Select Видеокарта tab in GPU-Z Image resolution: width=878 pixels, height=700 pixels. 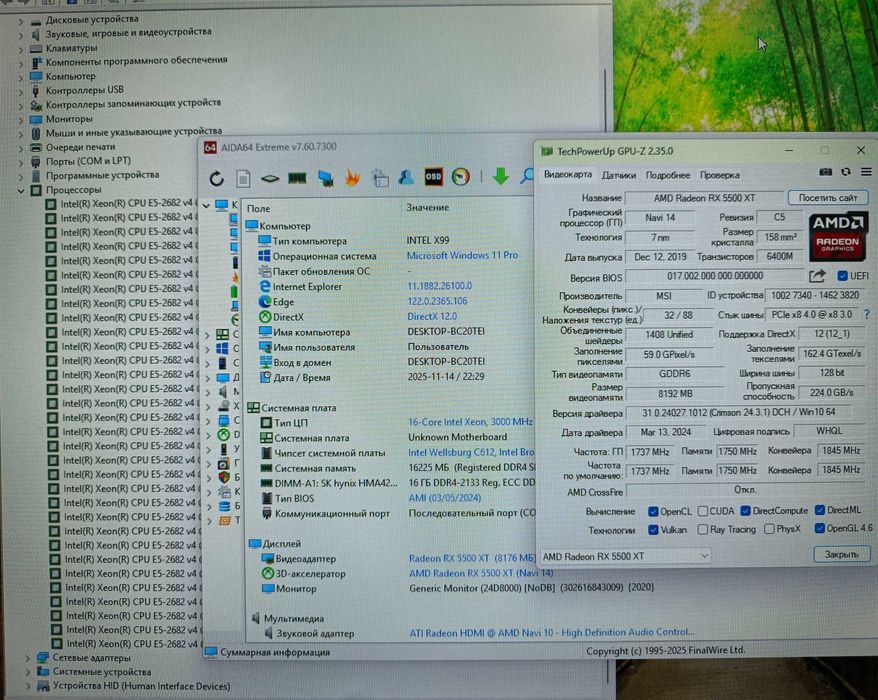coord(568,175)
